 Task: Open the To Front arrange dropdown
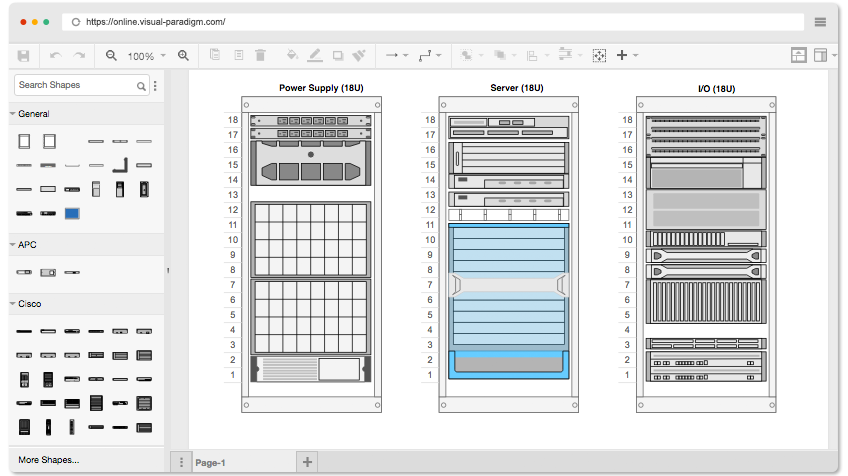point(472,55)
